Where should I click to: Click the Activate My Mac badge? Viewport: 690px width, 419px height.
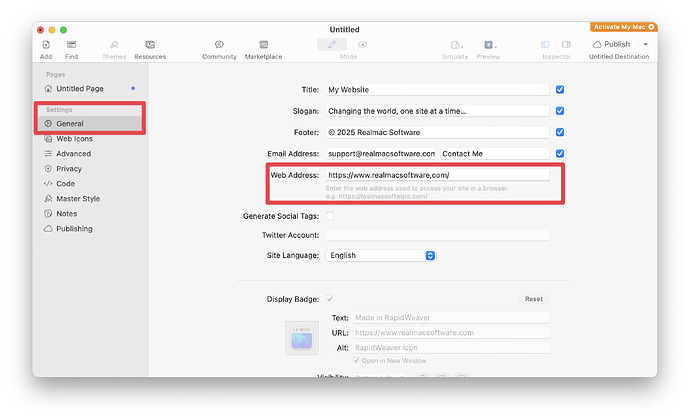click(624, 27)
